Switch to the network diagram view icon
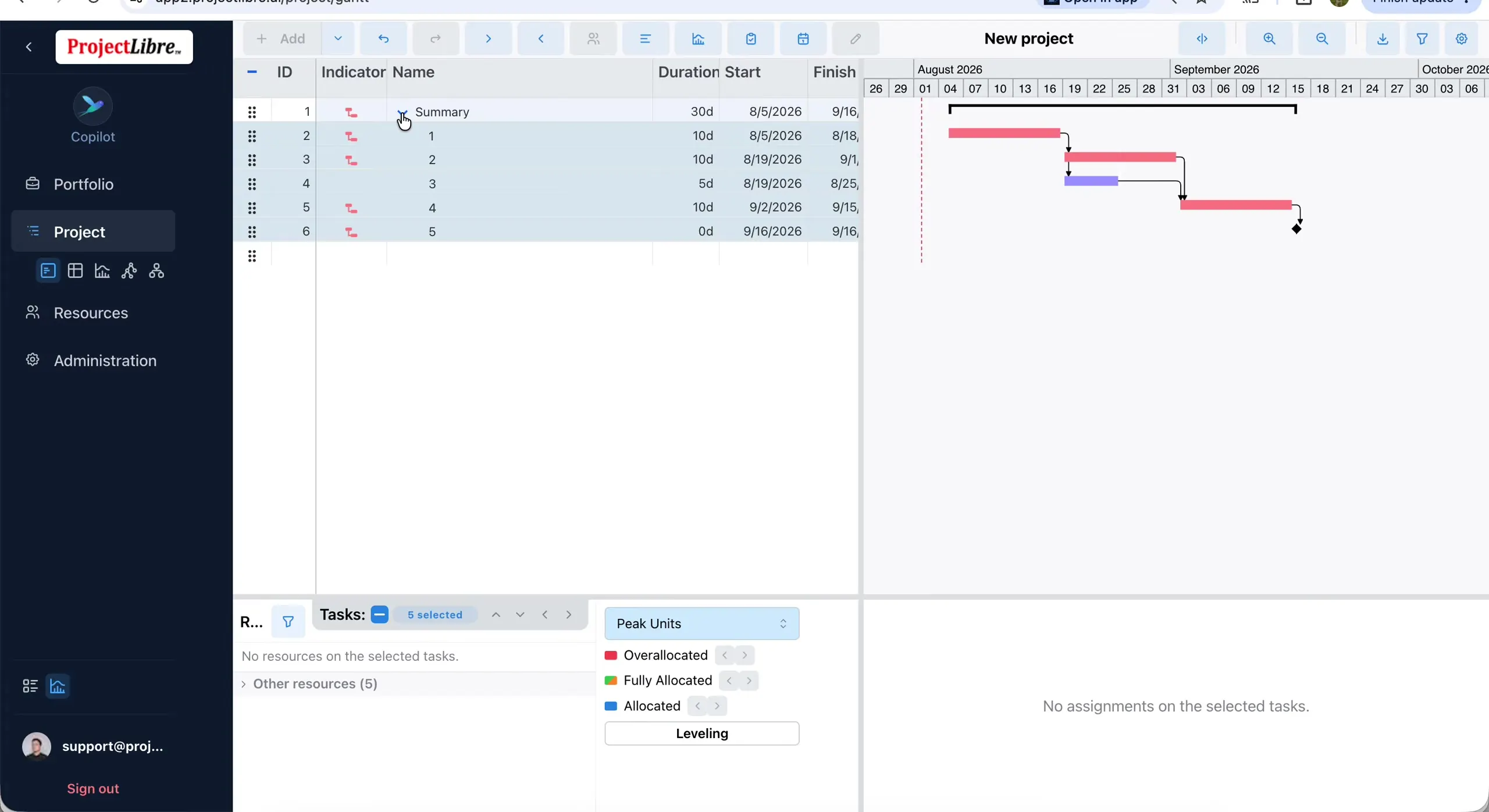This screenshot has height=812, width=1489. [129, 271]
